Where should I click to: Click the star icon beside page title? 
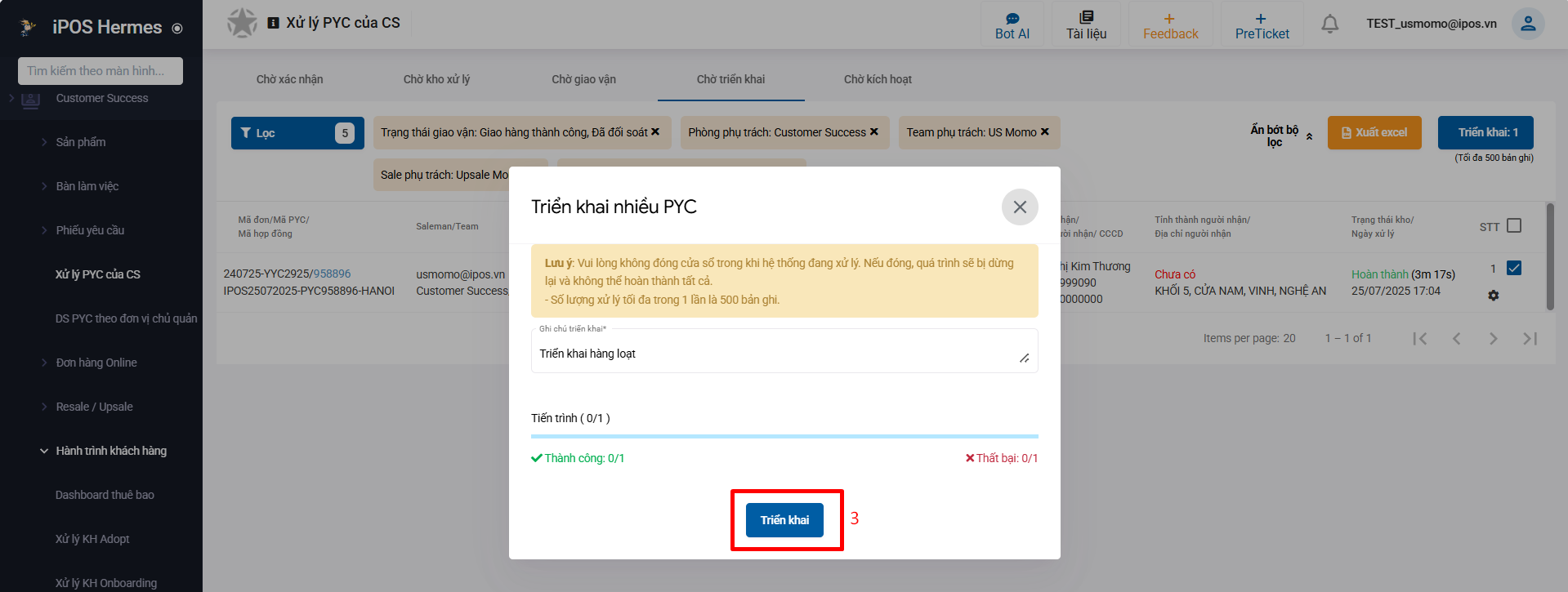pyautogui.click(x=242, y=23)
